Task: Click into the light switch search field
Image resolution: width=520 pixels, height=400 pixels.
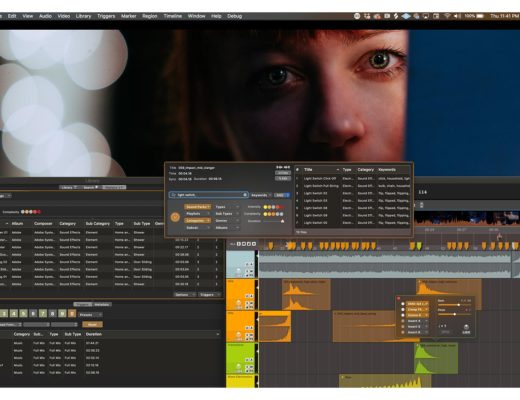Action: click(x=209, y=195)
